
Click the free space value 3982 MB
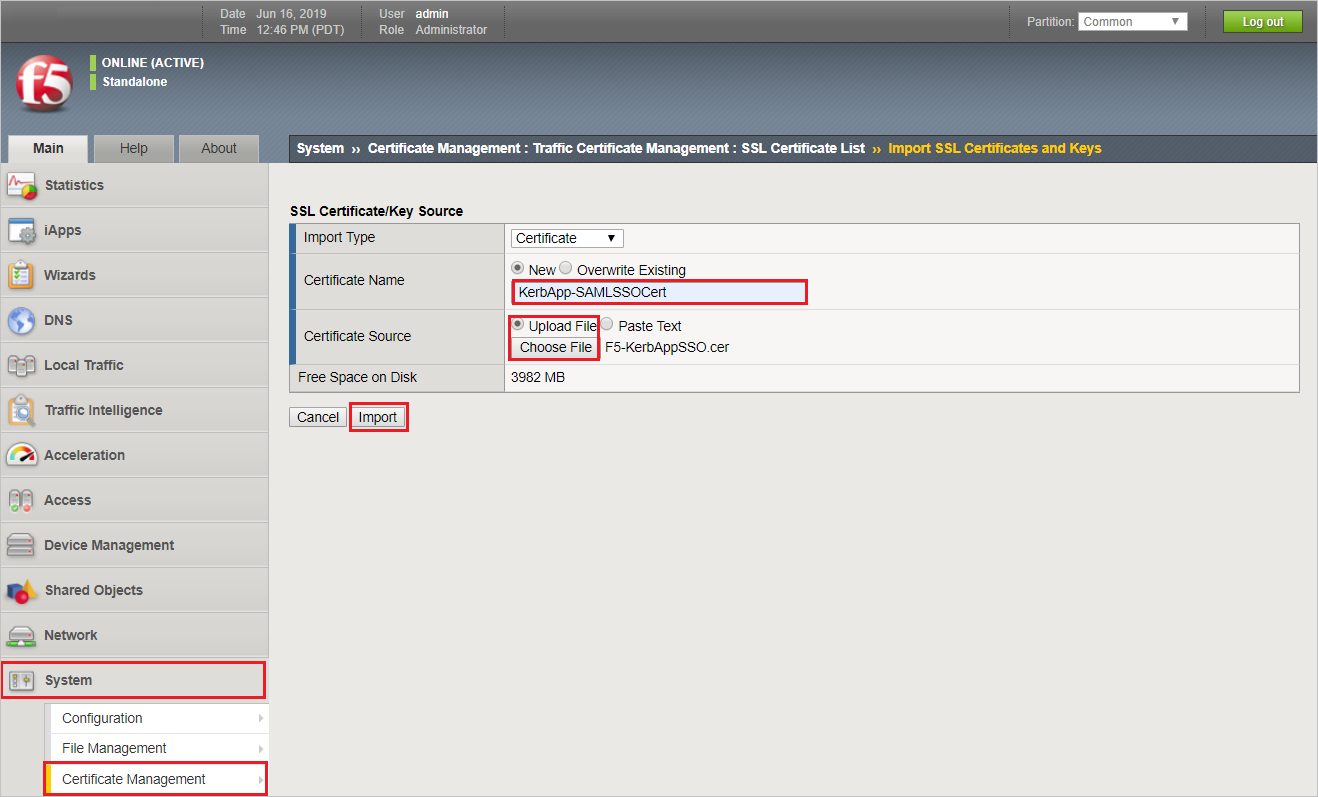coord(539,377)
